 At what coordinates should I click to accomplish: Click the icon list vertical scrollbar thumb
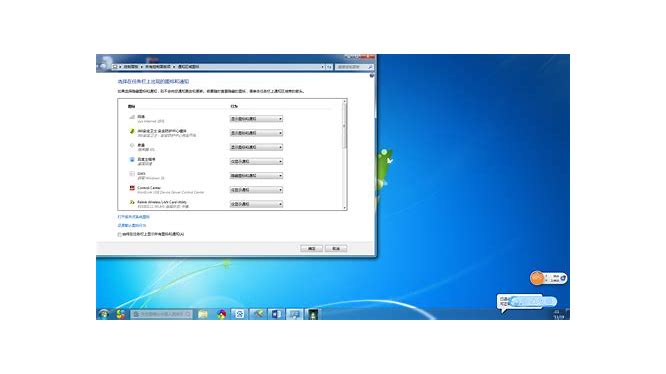tap(344, 126)
